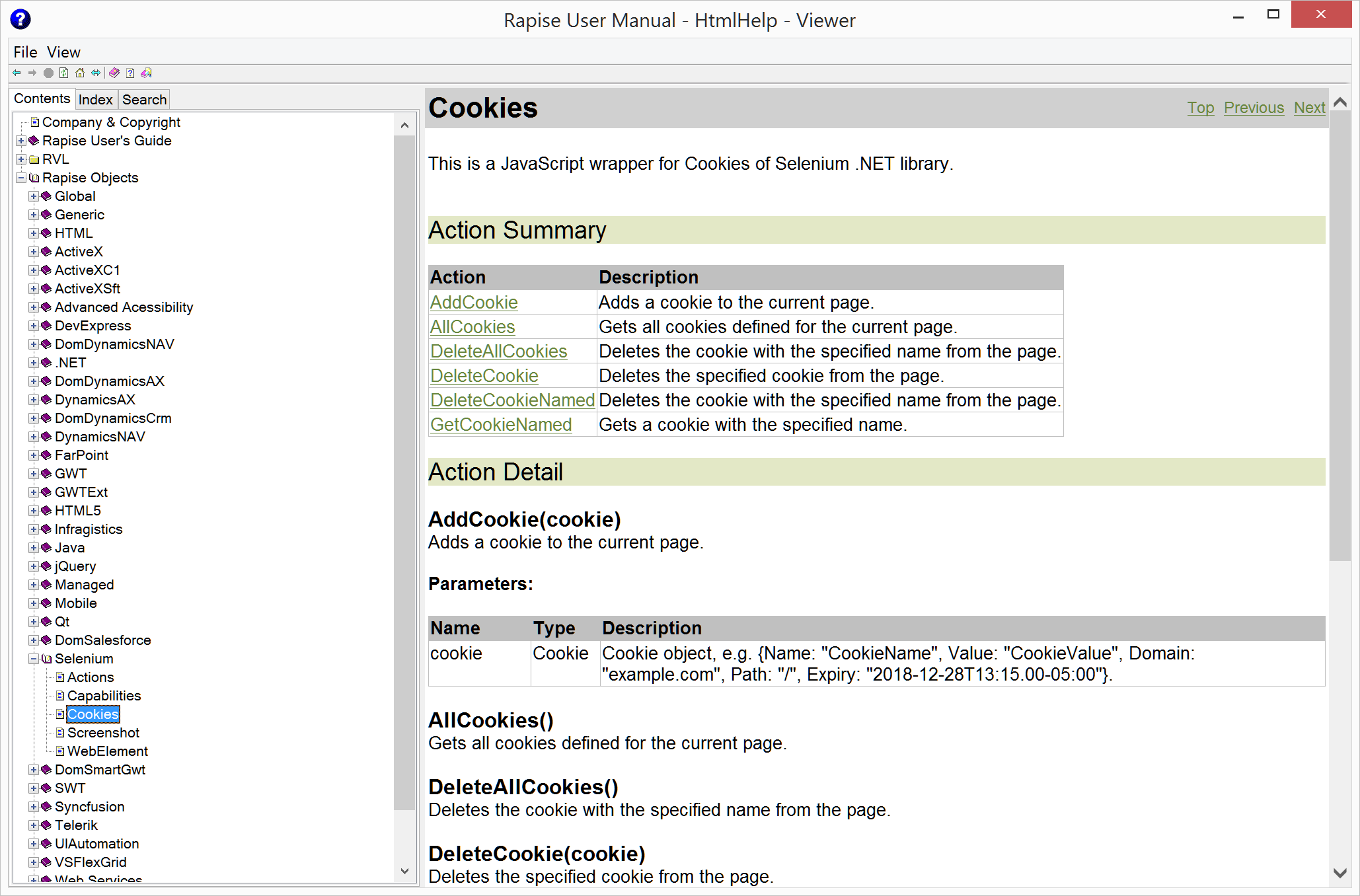The height and width of the screenshot is (896, 1360).
Task: Expand the Telerik tree node
Action: pos(34,825)
